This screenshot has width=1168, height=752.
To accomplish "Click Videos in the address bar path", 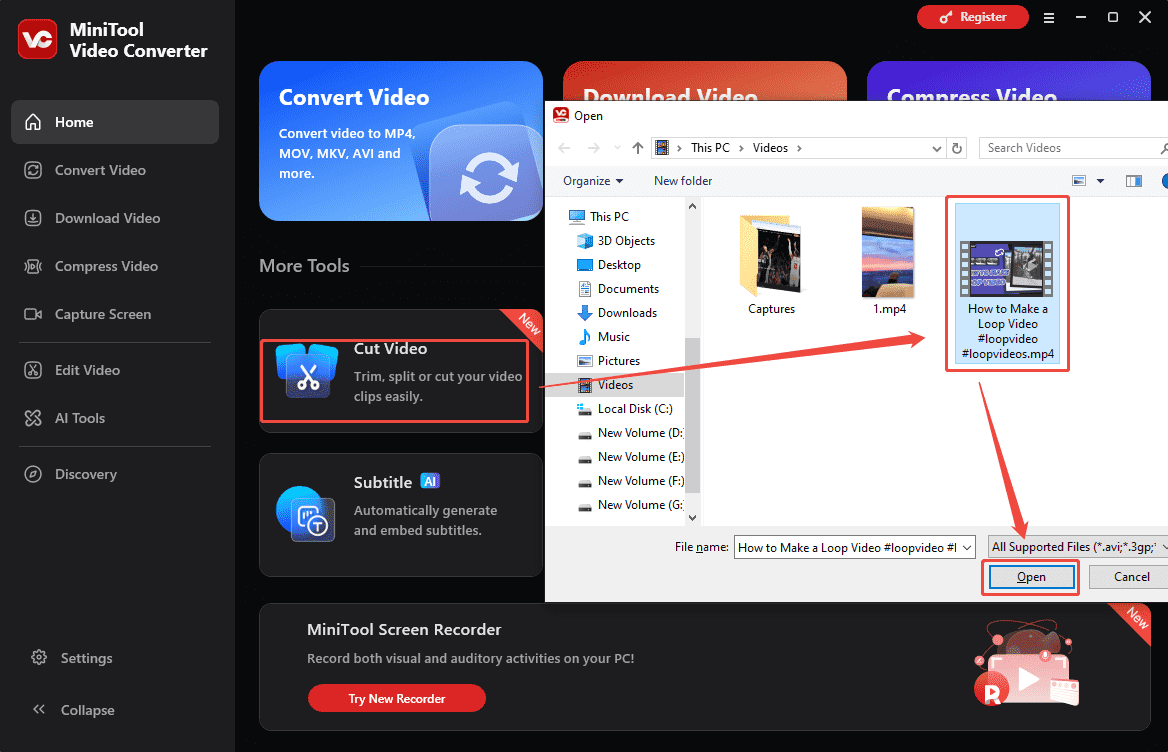I will (x=770, y=147).
